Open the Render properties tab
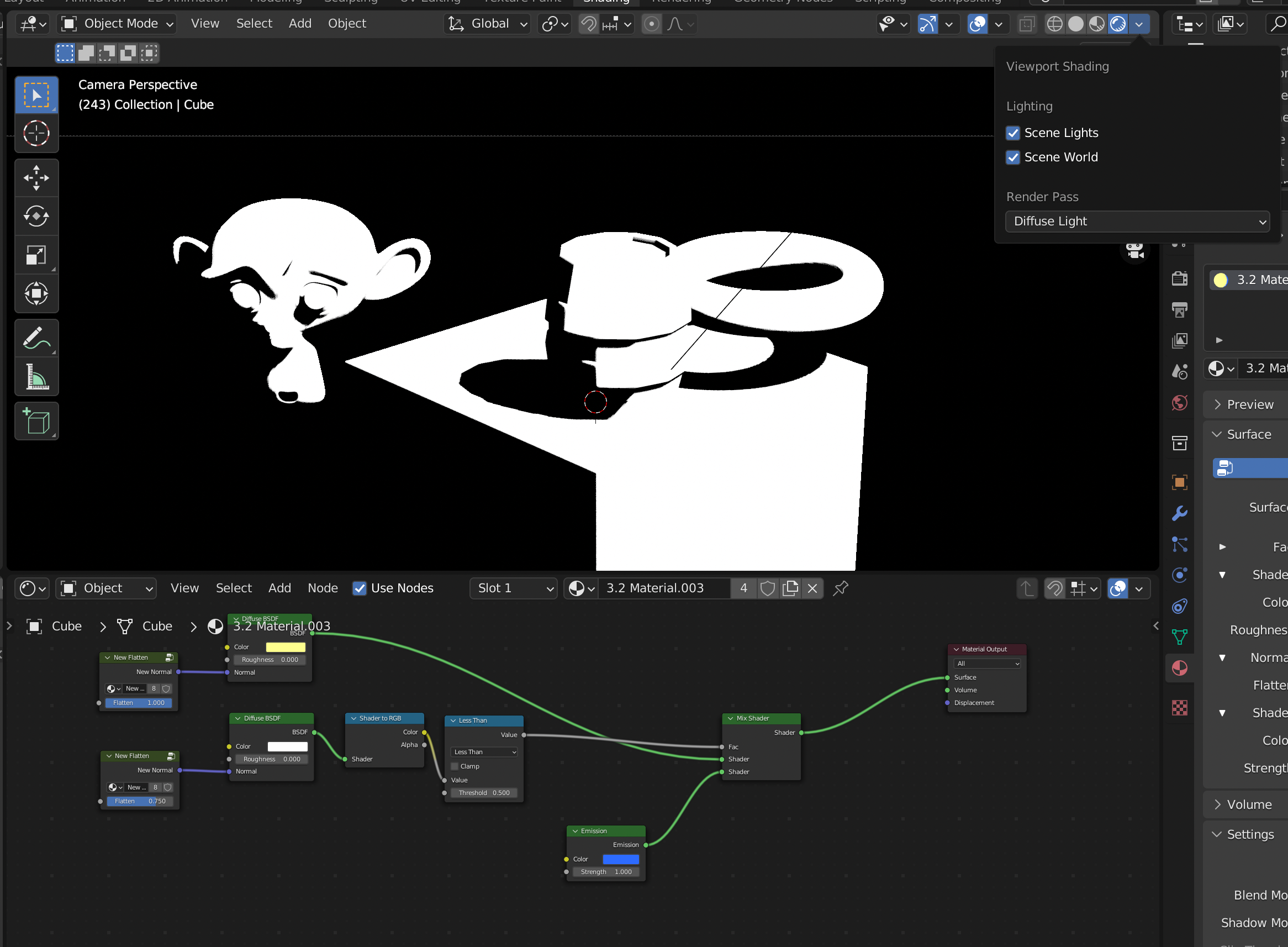 tap(1179, 278)
